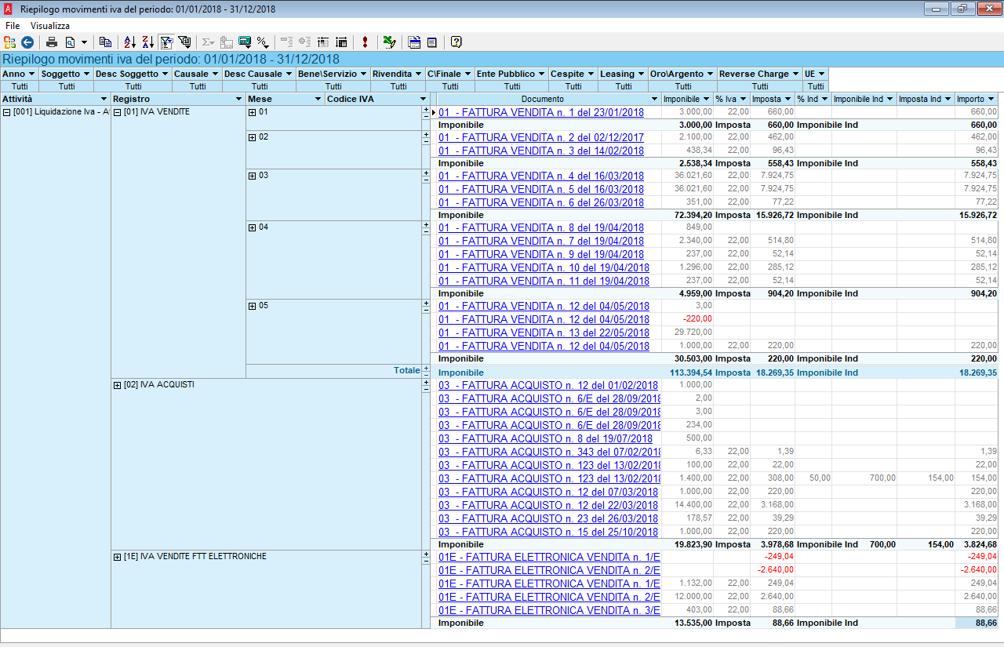Click the save layout icon right of Excel

(x=414, y=42)
